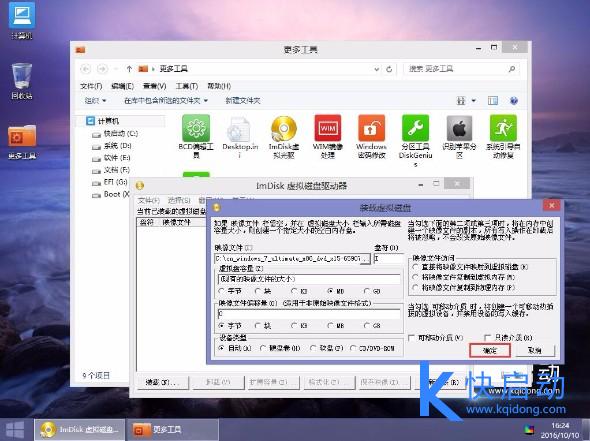
Task: Click the Windows Start button
Action: [15, 430]
